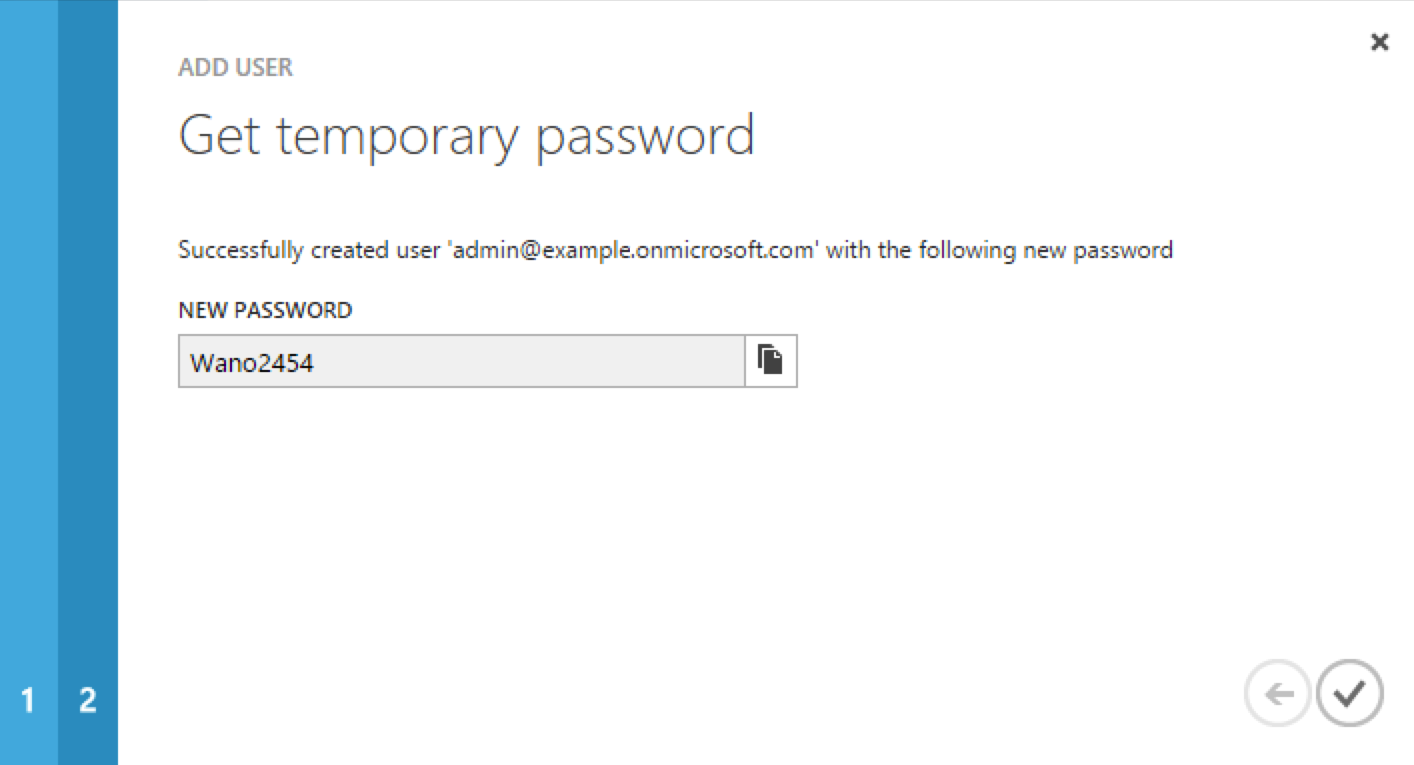Click the light blue step 1 sidebar strip
1414x765 pixels.
(x=29, y=382)
